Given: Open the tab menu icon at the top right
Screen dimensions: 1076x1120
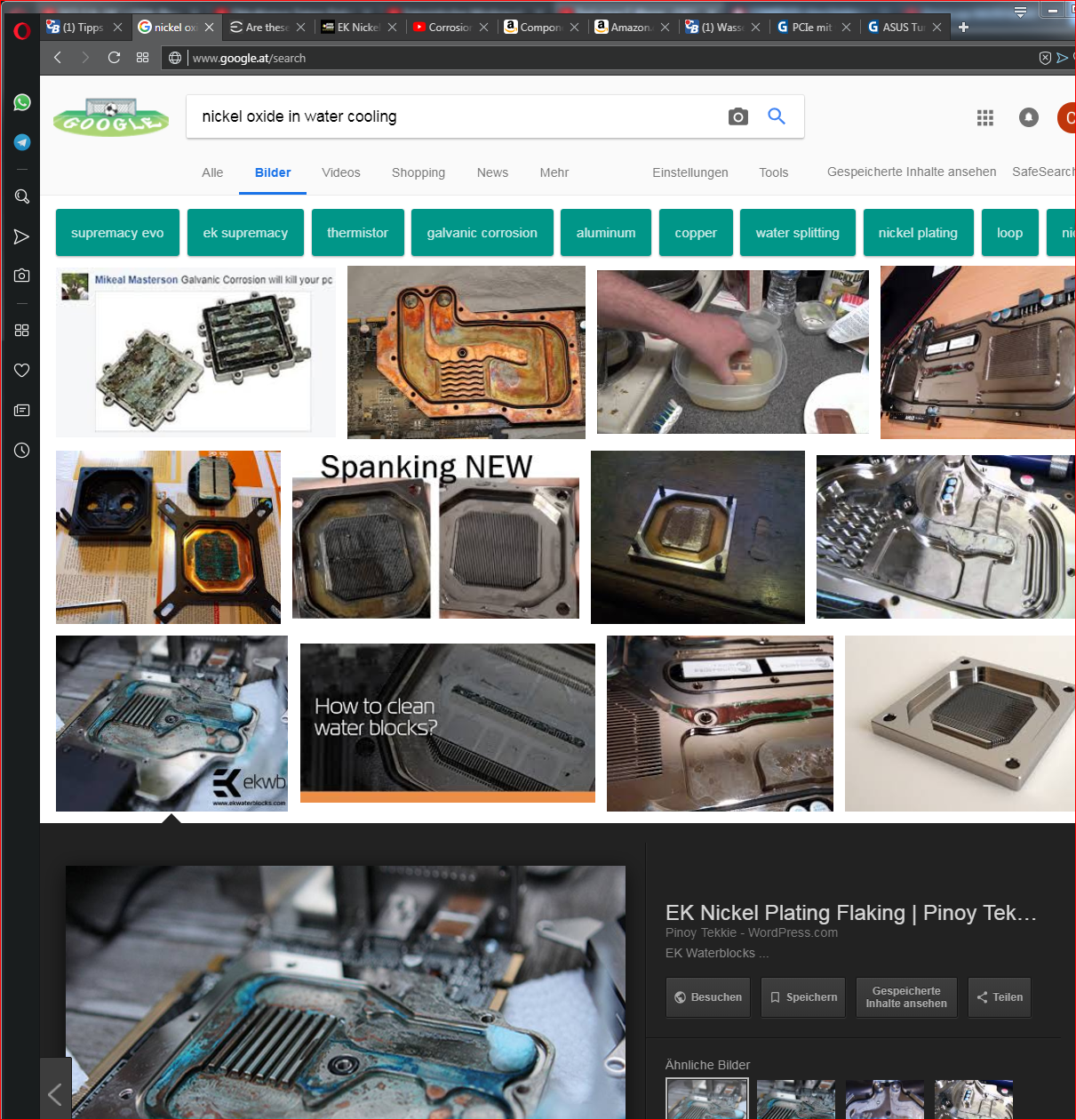Looking at the screenshot, I should (1020, 11).
